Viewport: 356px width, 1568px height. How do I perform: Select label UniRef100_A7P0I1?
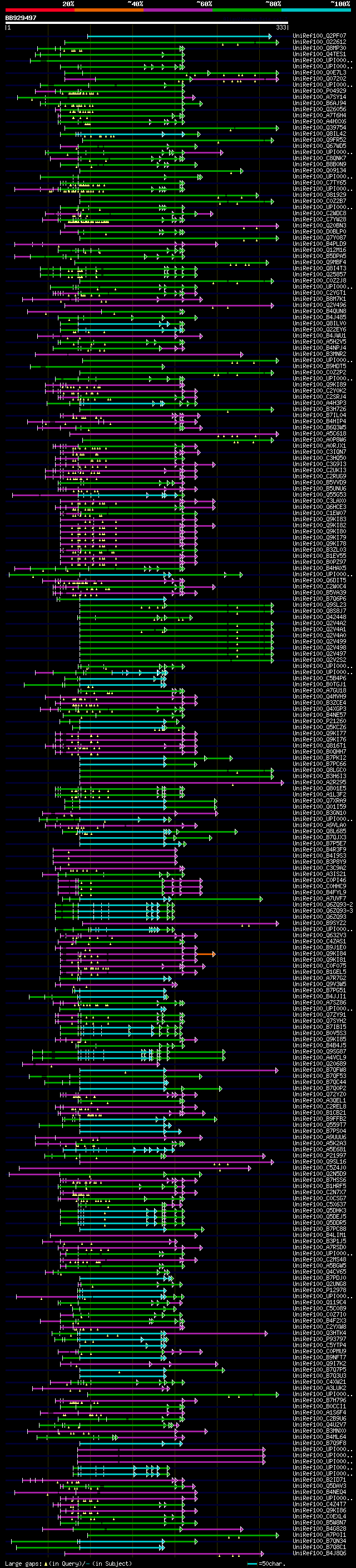319,1535
